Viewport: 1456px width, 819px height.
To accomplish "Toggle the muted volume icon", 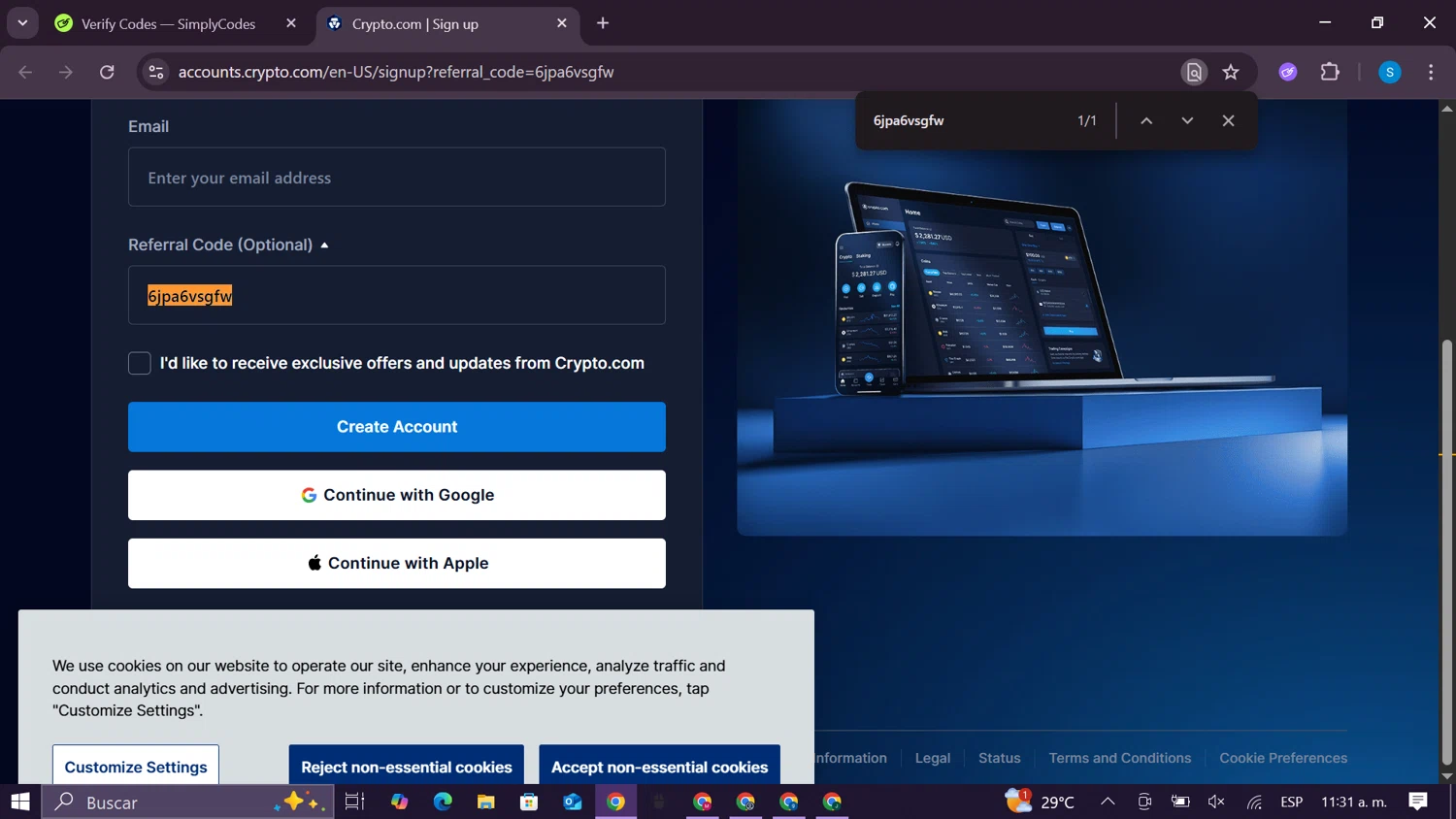I will 1216,802.
